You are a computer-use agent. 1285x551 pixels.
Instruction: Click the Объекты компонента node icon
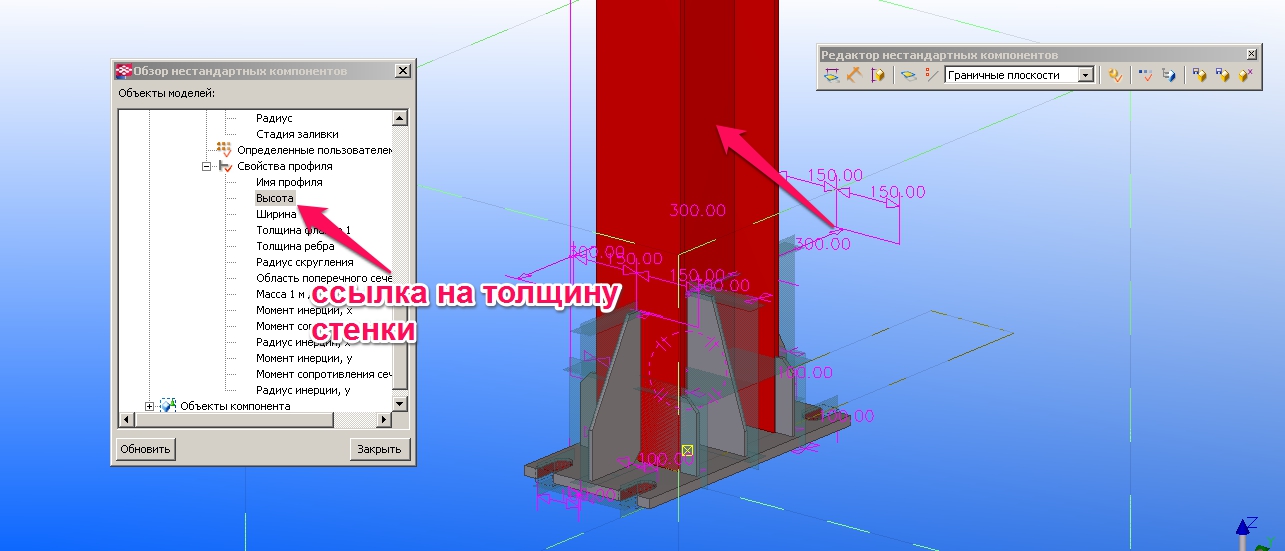pyautogui.click(x=168, y=405)
